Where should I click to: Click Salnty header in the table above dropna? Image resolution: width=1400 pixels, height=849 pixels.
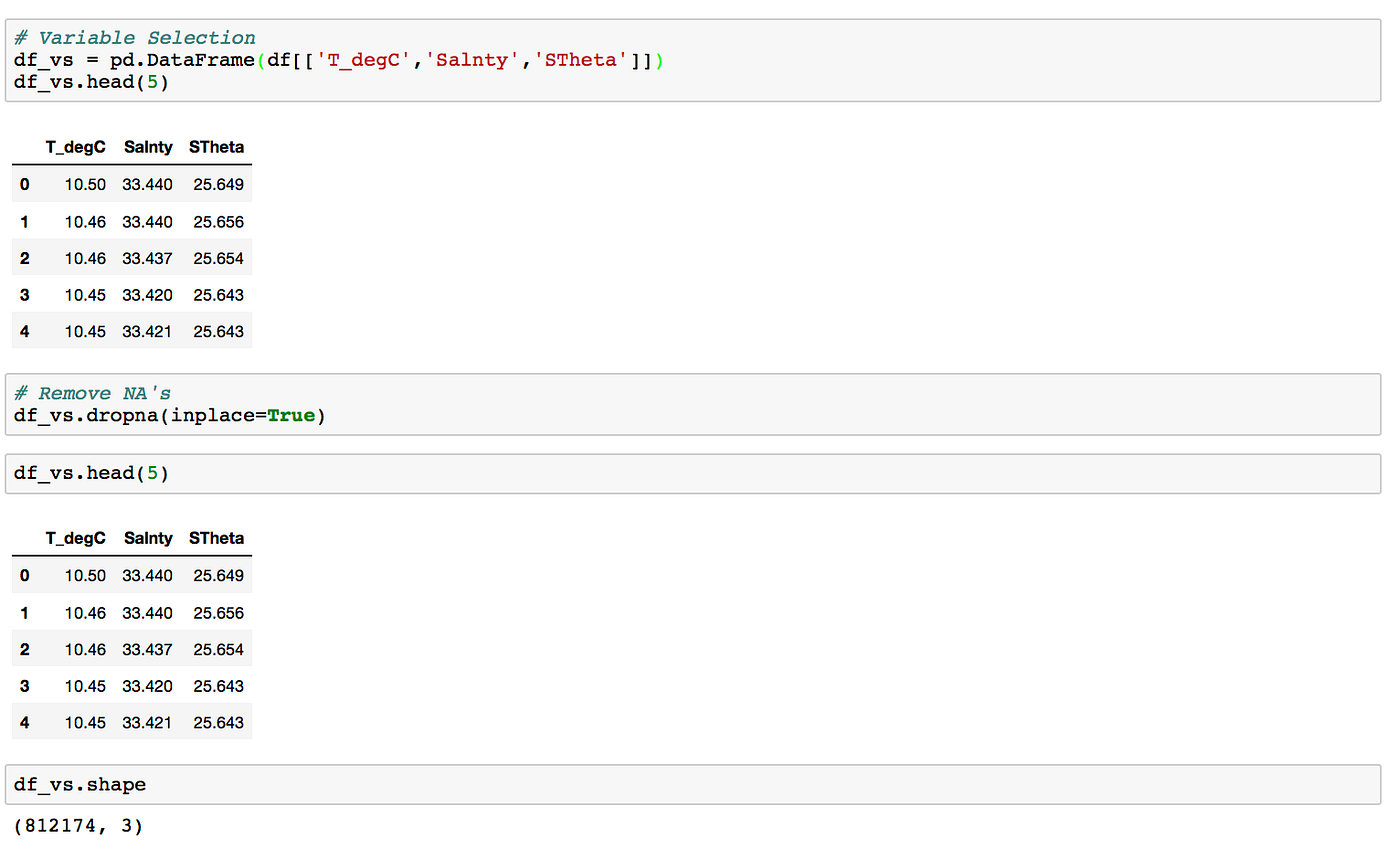tap(148, 147)
